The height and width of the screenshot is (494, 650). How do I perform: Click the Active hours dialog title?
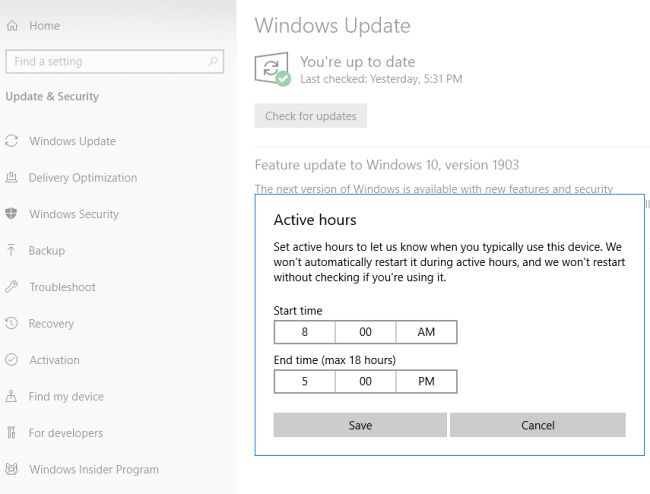coord(315,220)
